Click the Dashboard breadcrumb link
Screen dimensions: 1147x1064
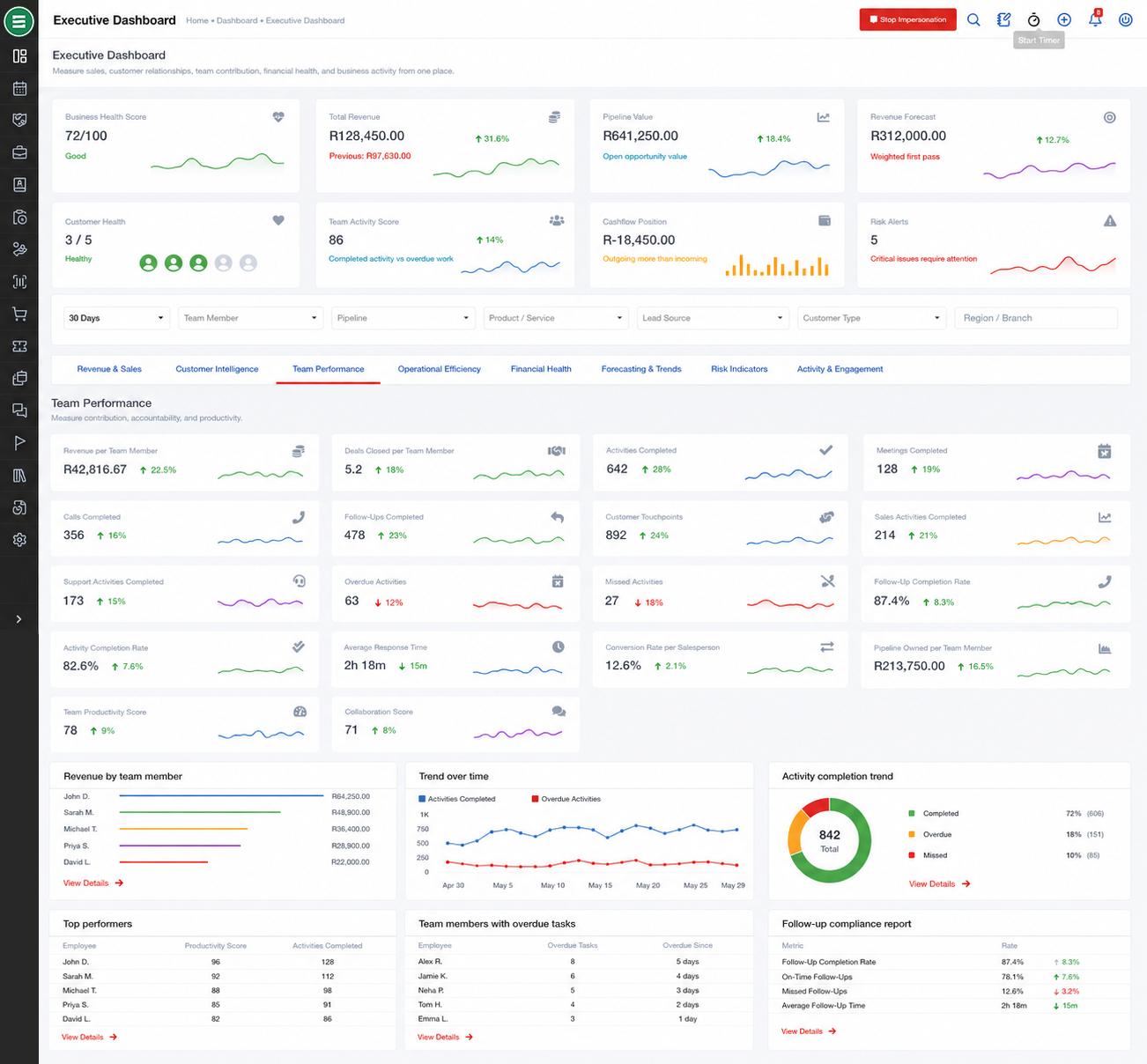pos(237,20)
